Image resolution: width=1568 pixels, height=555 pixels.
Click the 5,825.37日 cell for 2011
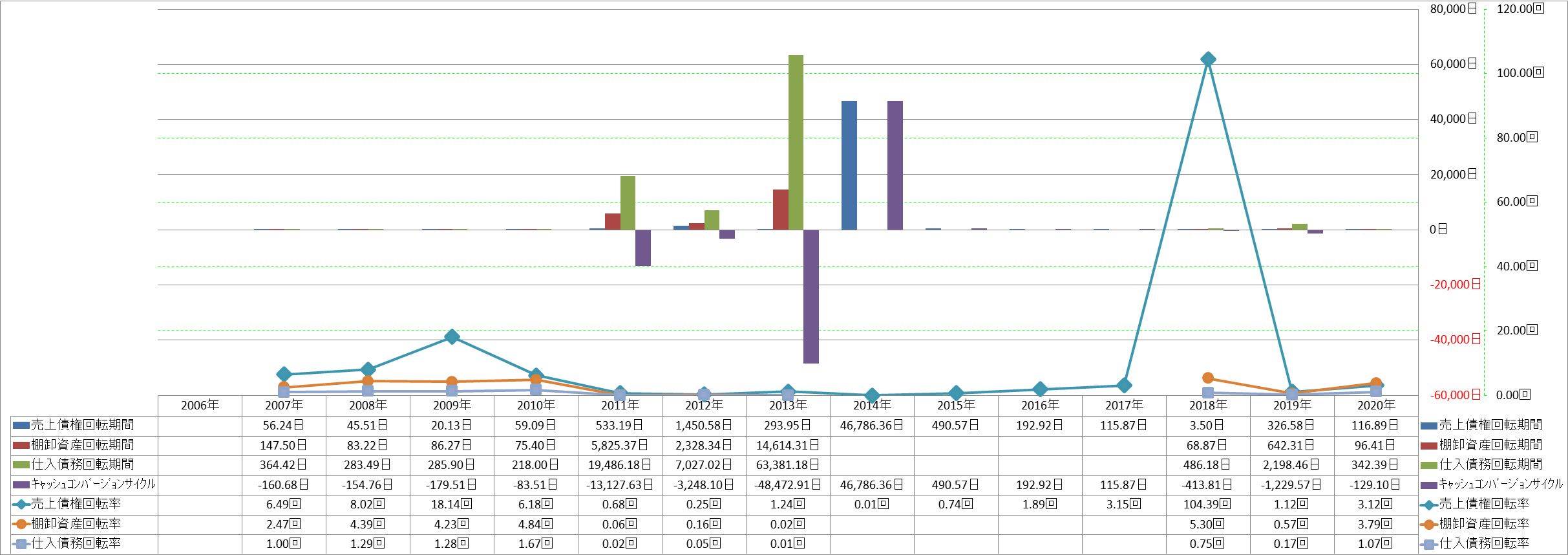(x=620, y=445)
